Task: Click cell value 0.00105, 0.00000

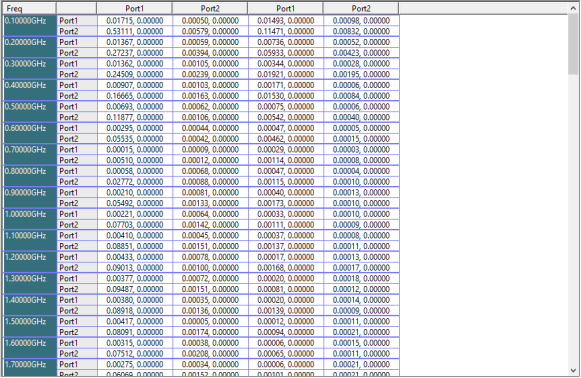Action: (x=210, y=64)
